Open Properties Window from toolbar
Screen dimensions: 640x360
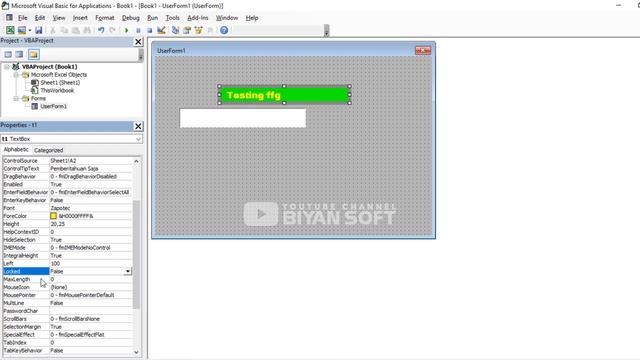coord(187,30)
